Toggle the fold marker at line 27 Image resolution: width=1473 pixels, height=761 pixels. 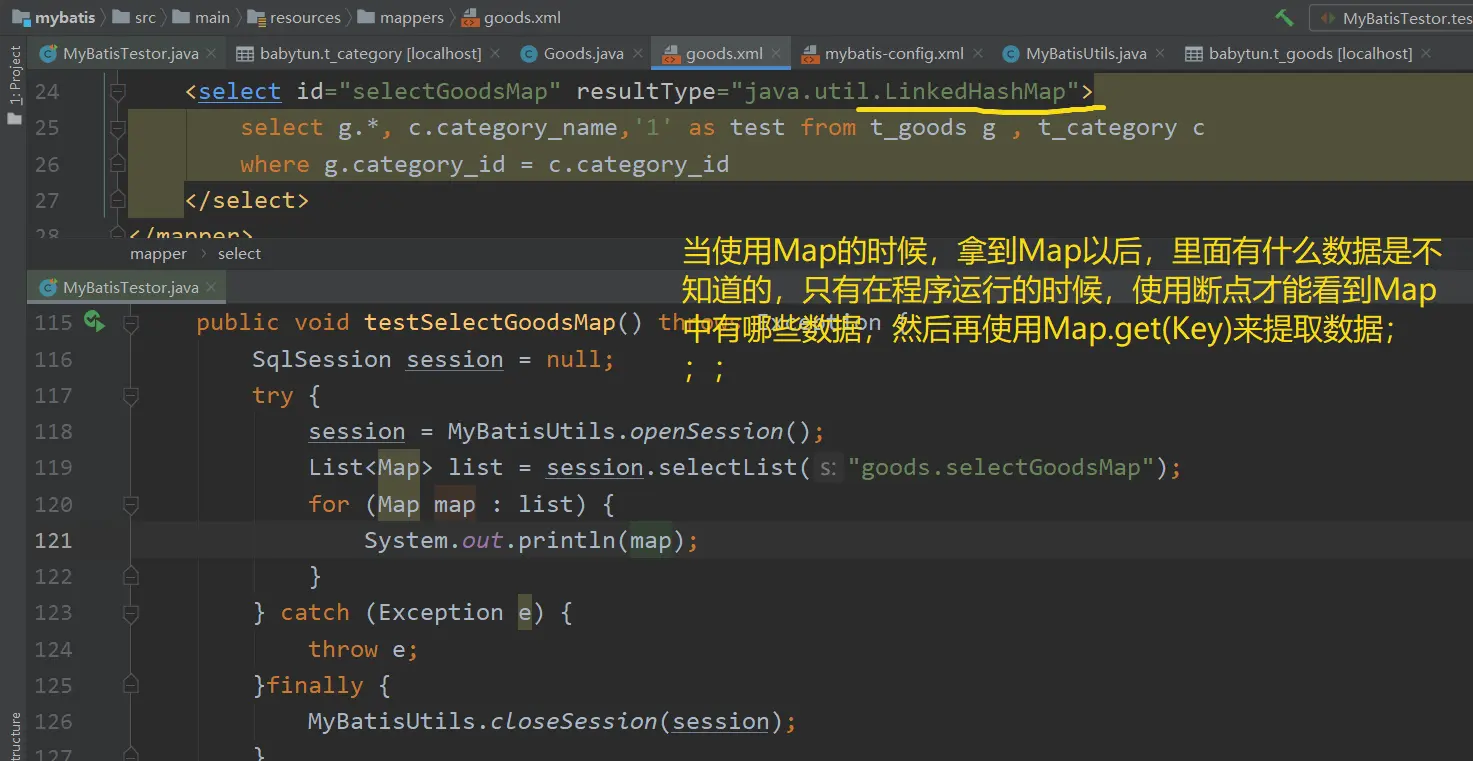[117, 200]
